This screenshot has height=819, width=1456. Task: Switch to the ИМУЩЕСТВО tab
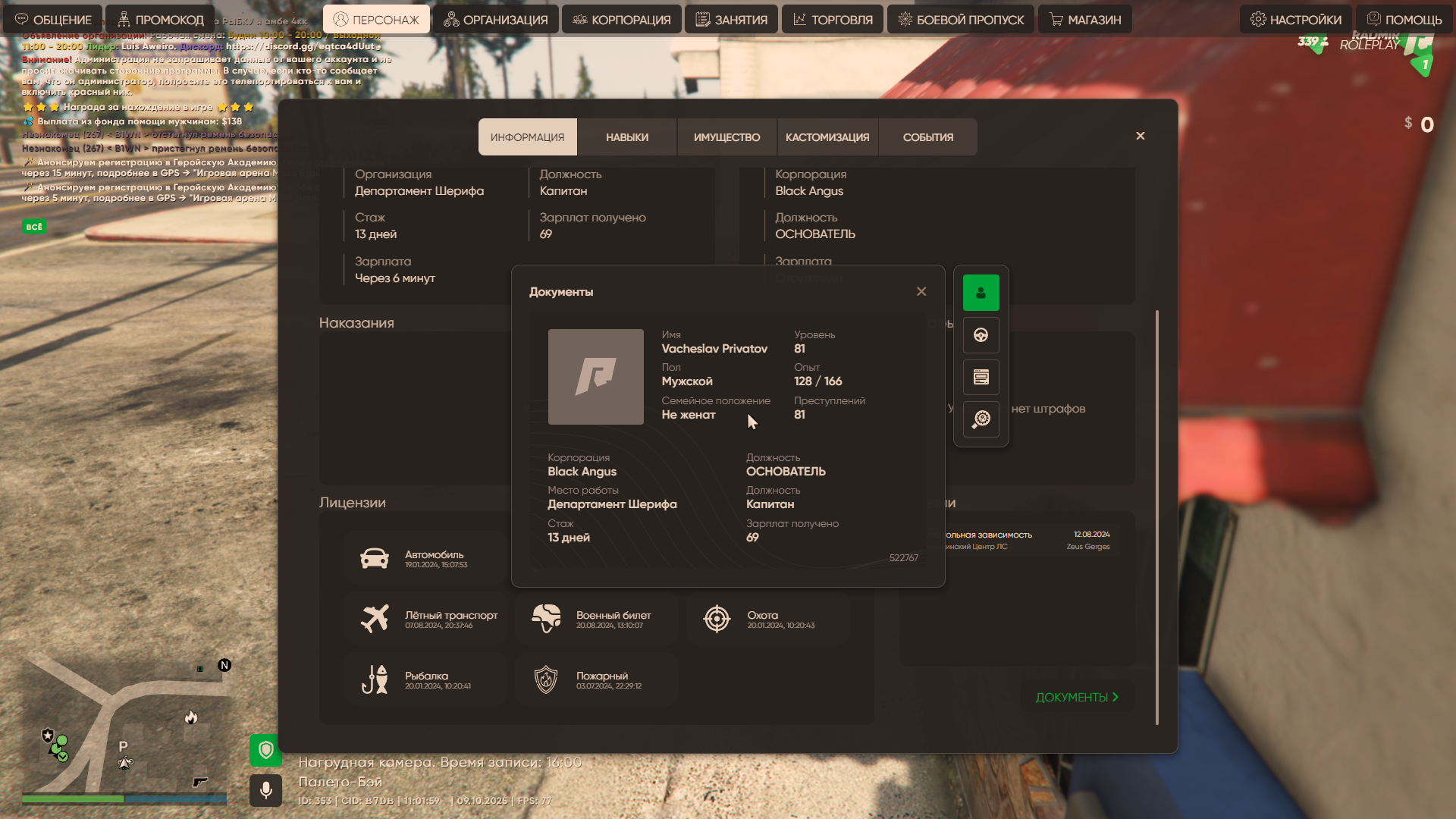pos(726,137)
